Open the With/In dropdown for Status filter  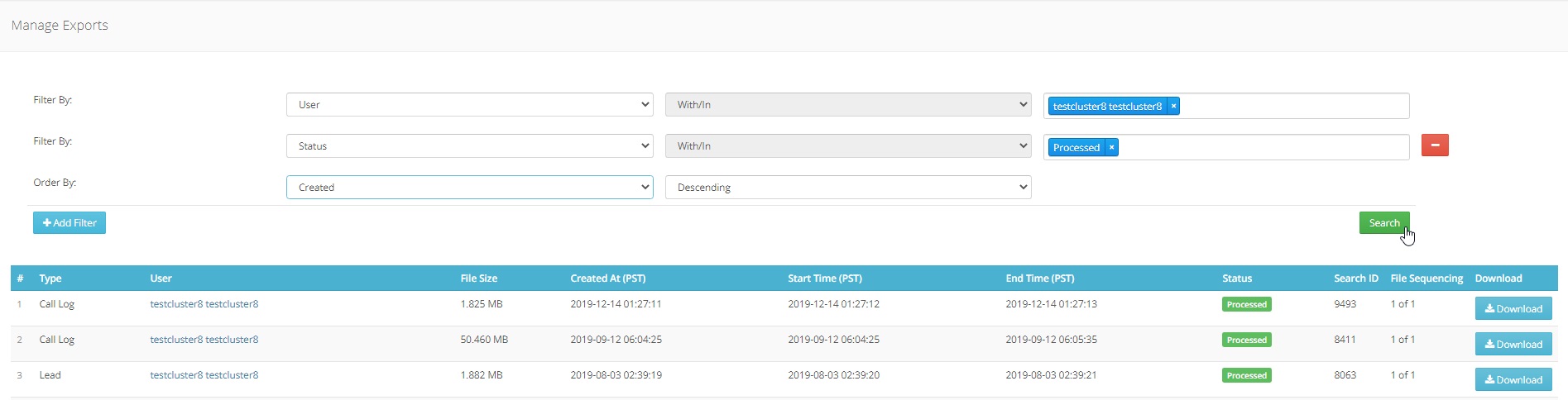coord(848,146)
